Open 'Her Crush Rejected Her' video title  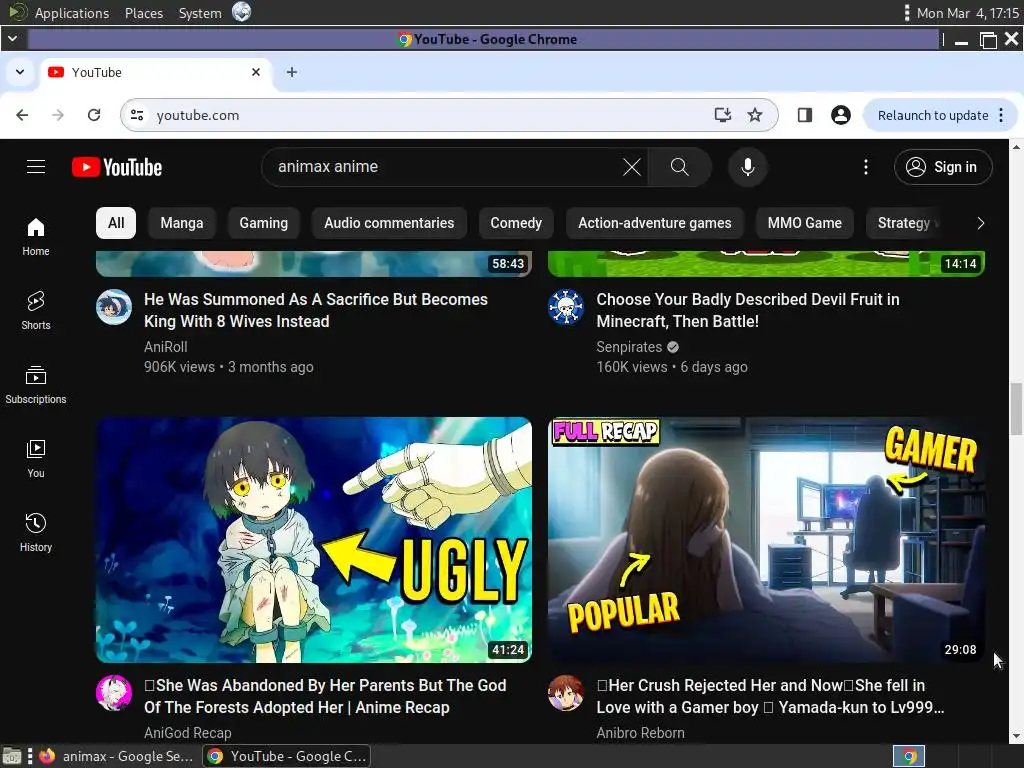coord(770,696)
